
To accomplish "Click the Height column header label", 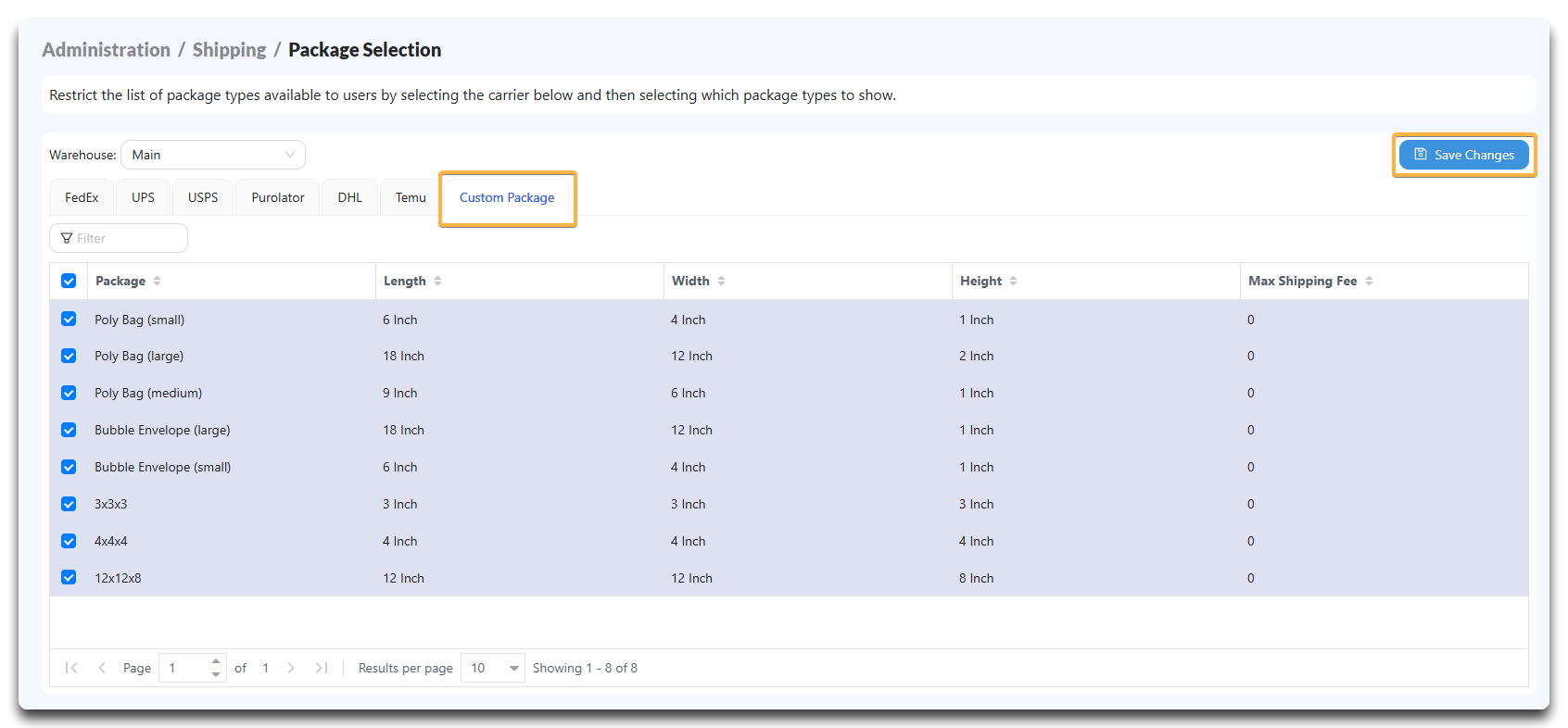I will click(980, 281).
